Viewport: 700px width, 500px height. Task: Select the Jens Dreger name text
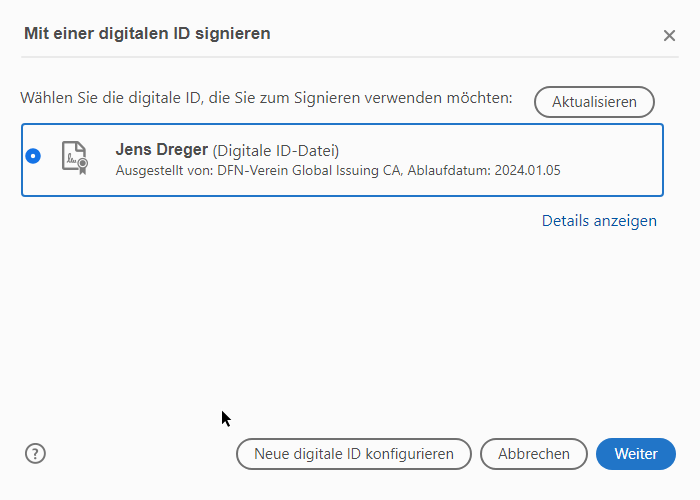click(x=162, y=150)
